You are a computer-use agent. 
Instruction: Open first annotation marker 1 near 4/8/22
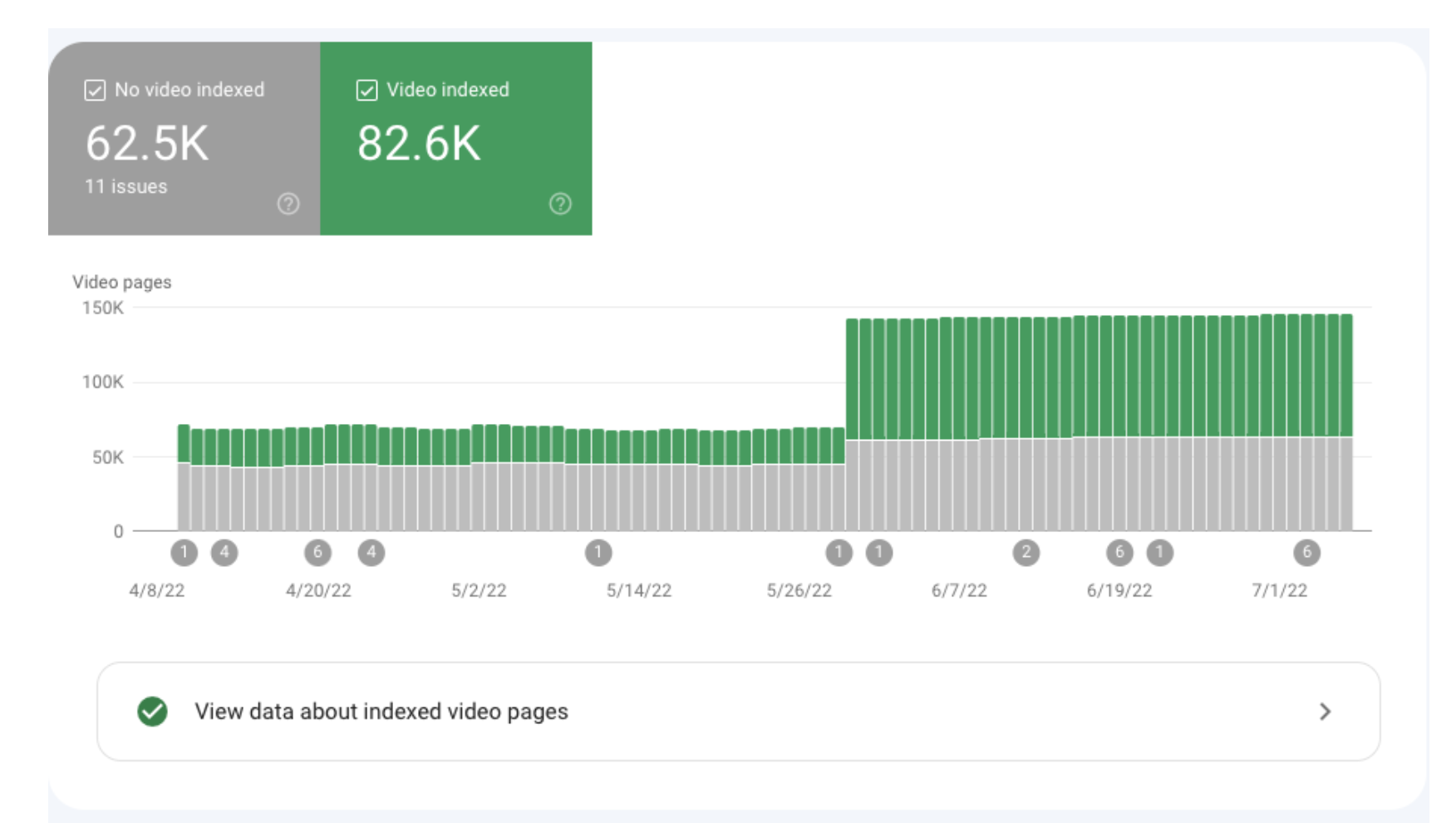tap(184, 552)
